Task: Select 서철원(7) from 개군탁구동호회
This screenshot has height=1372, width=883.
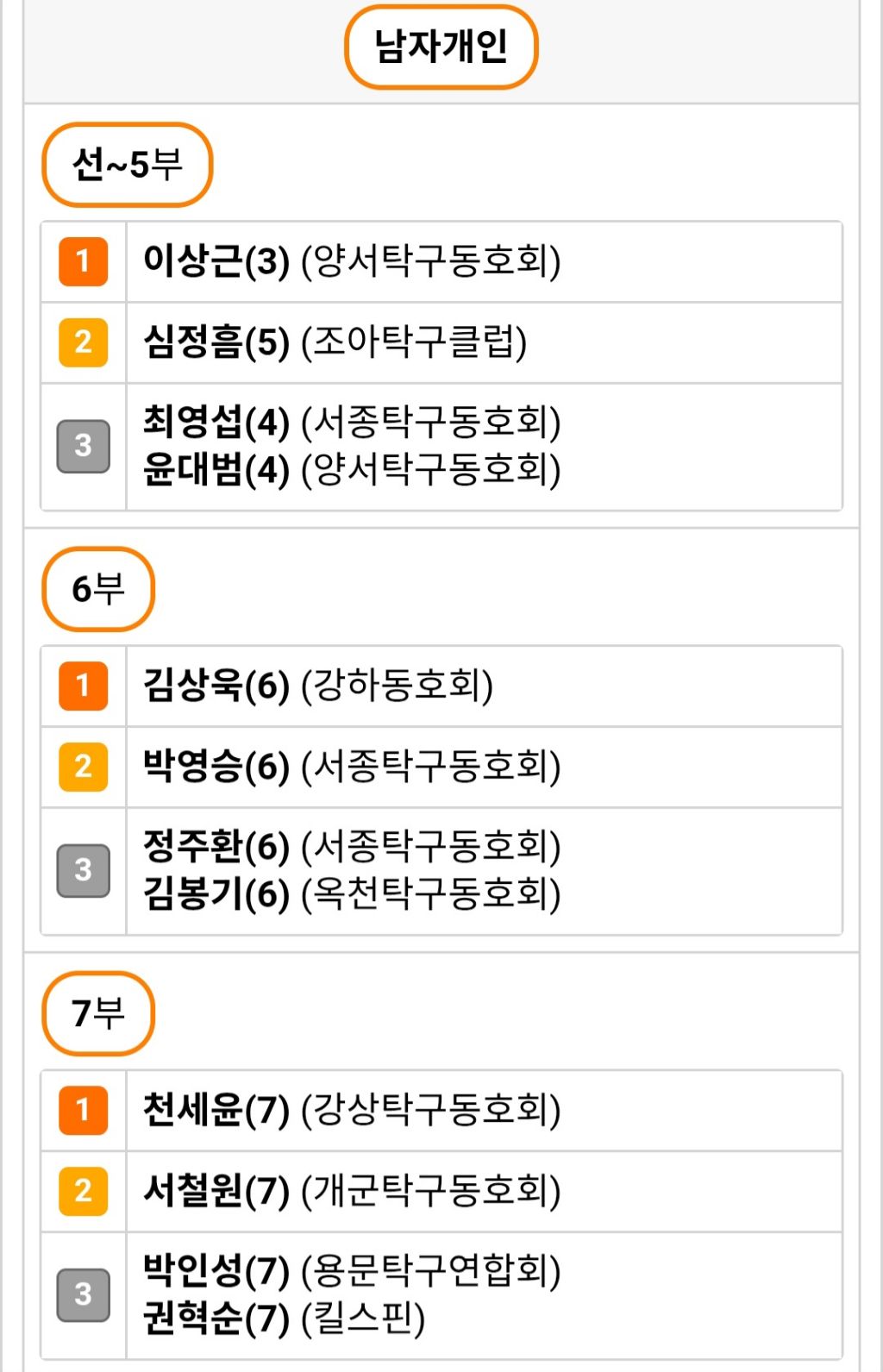Action: point(352,1191)
